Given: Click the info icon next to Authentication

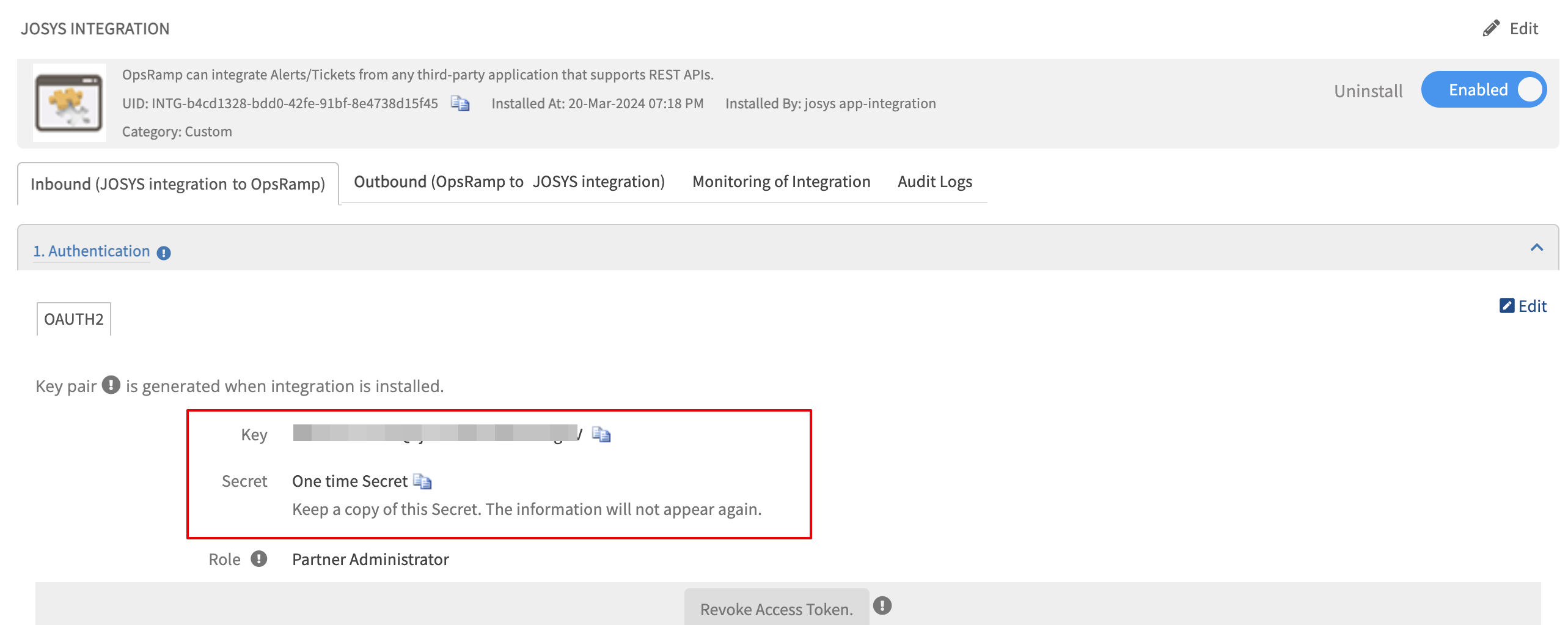Looking at the screenshot, I should [x=164, y=253].
